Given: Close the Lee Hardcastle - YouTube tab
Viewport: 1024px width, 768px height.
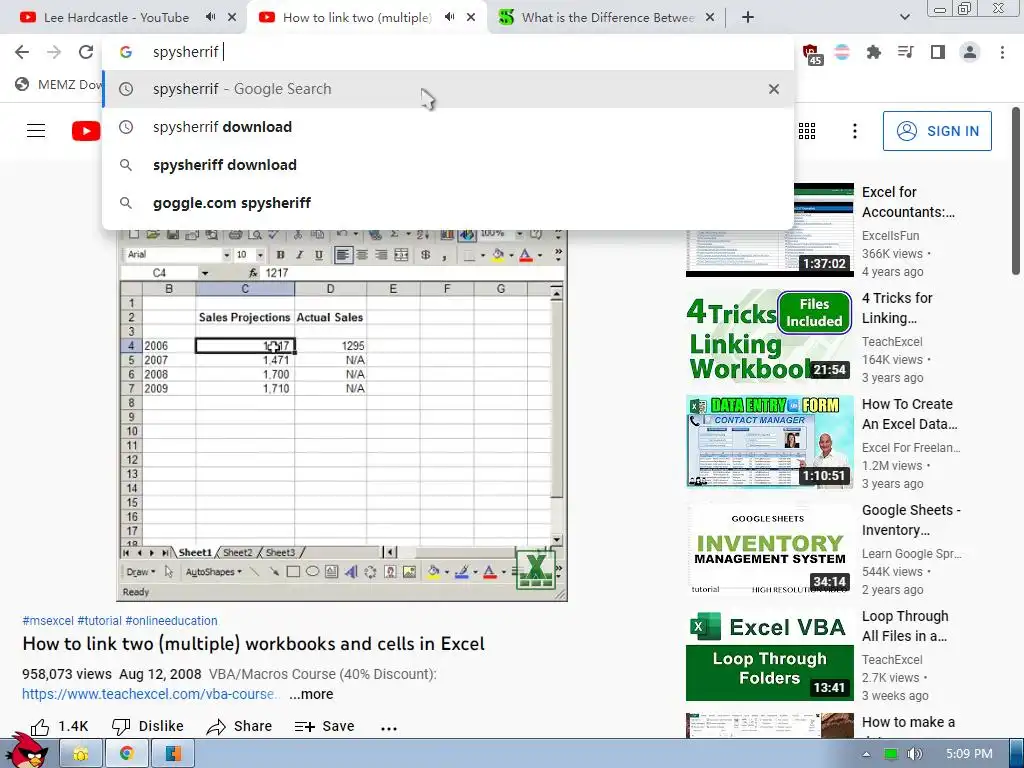Looking at the screenshot, I should pos(232,18).
